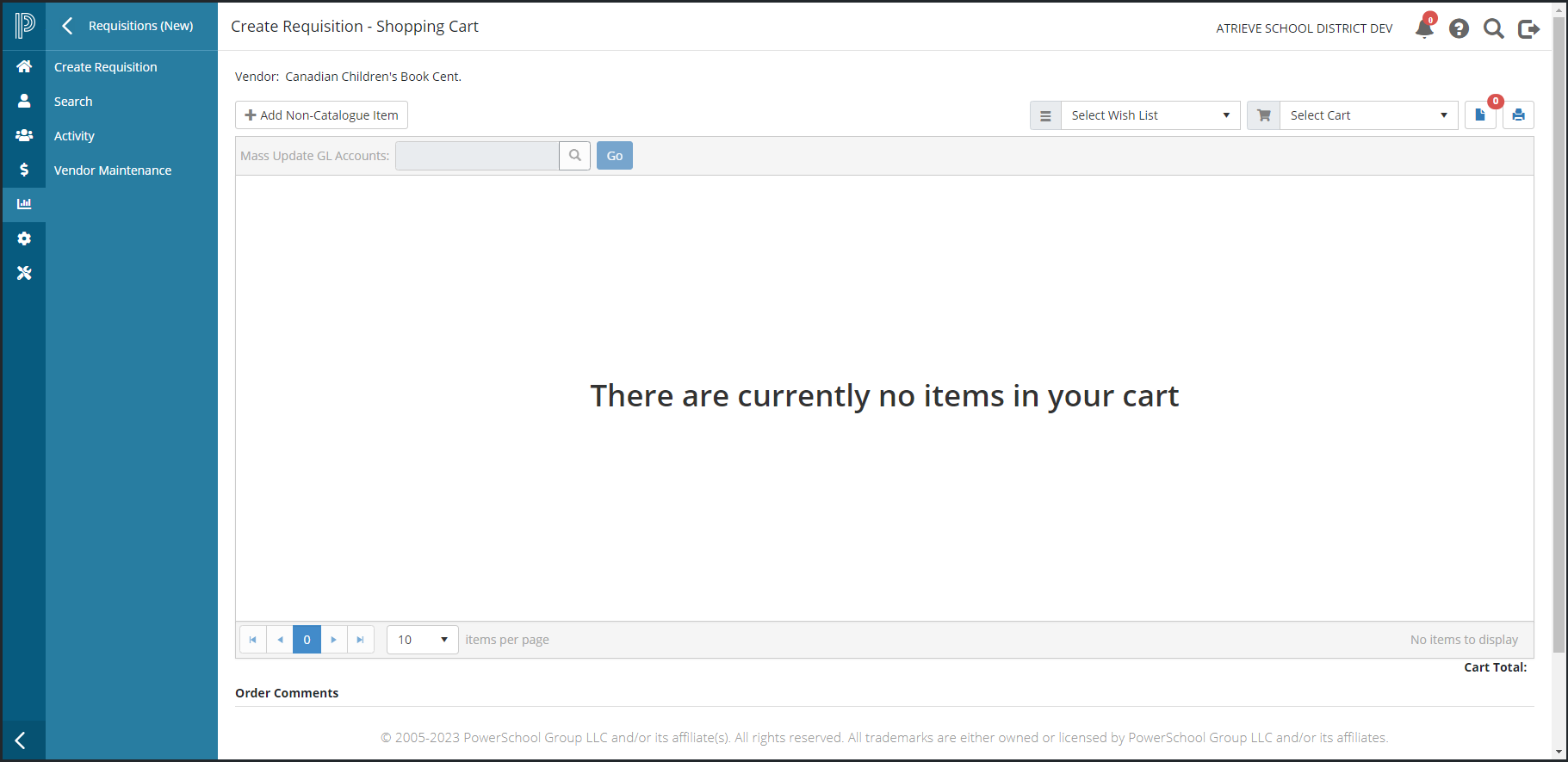Open the gear settings sidebar icon

pyautogui.click(x=24, y=239)
